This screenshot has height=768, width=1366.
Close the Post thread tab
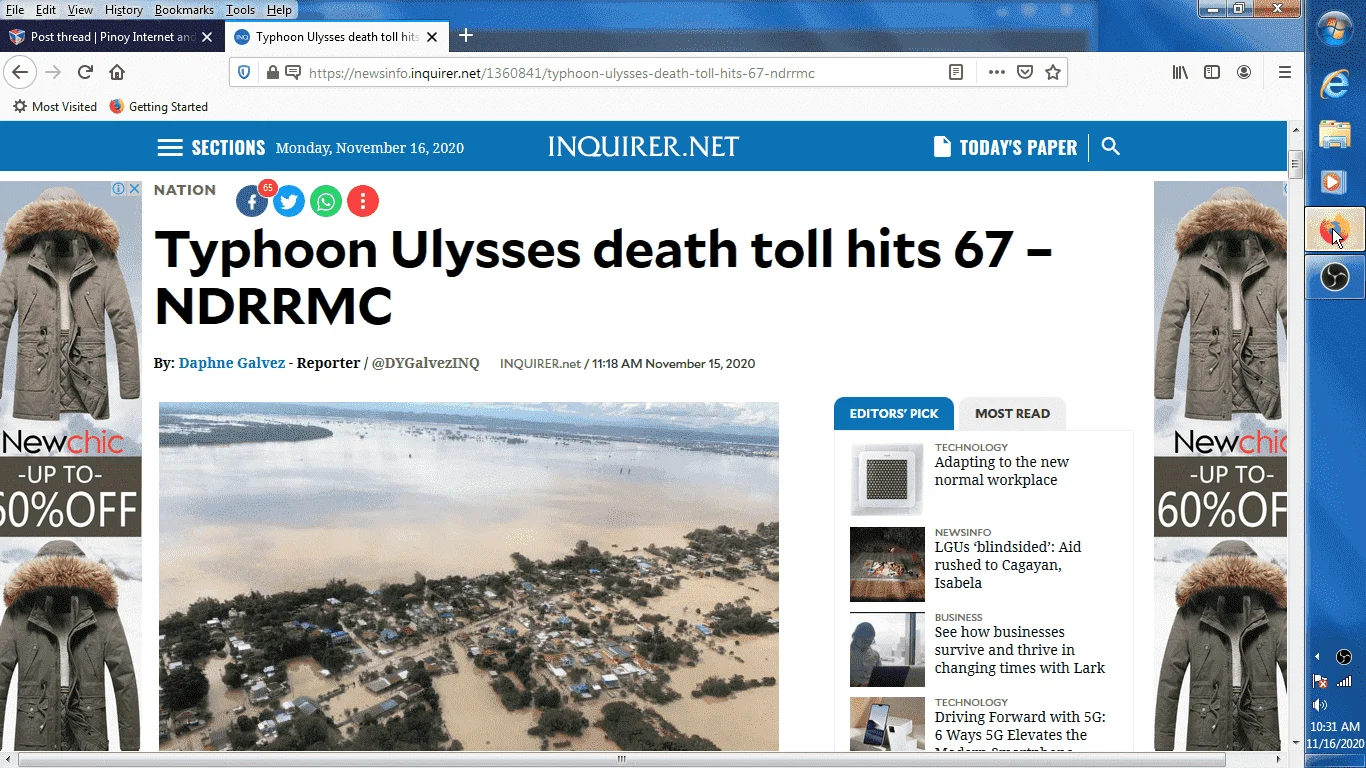point(207,37)
